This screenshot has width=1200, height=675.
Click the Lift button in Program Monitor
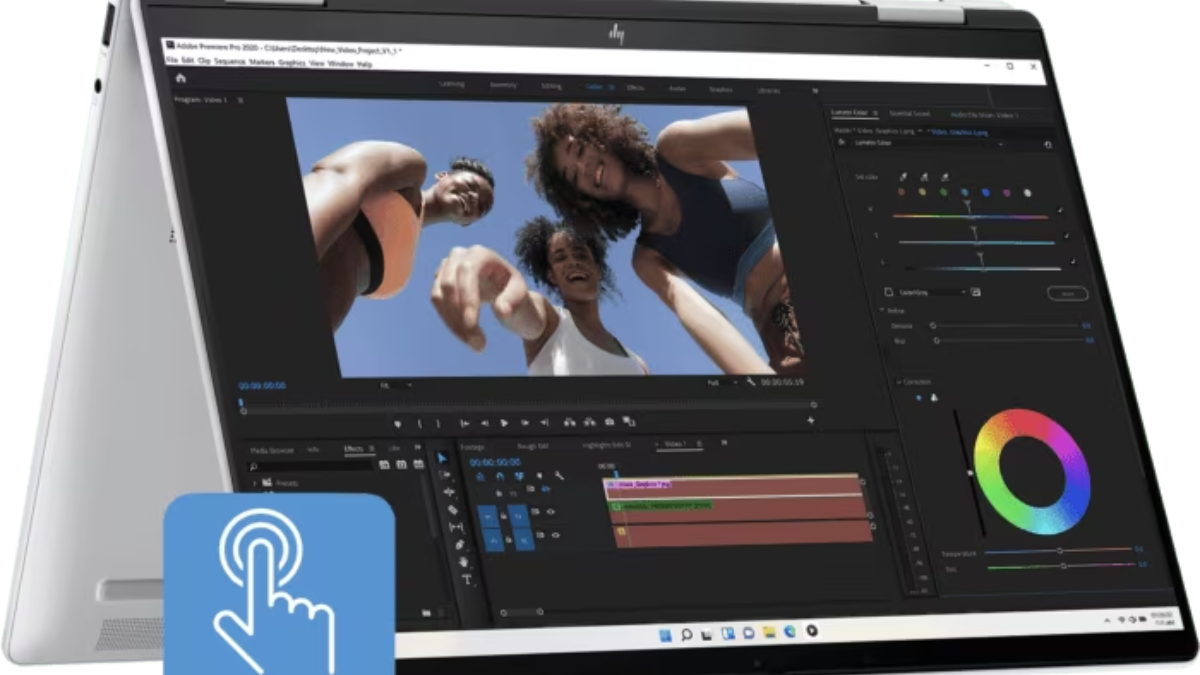[x=570, y=422]
